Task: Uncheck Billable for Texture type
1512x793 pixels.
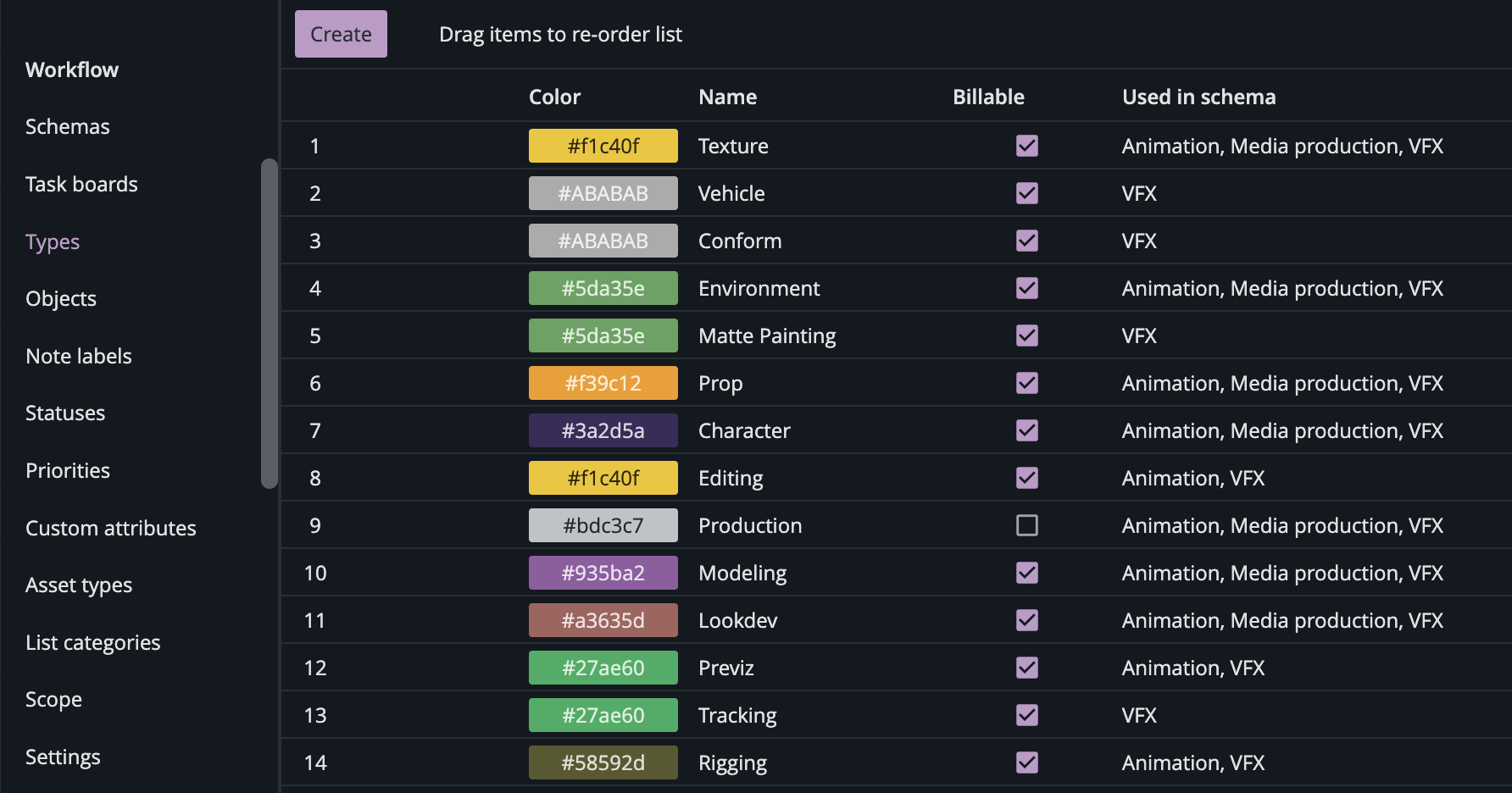Action: pyautogui.click(x=1026, y=146)
